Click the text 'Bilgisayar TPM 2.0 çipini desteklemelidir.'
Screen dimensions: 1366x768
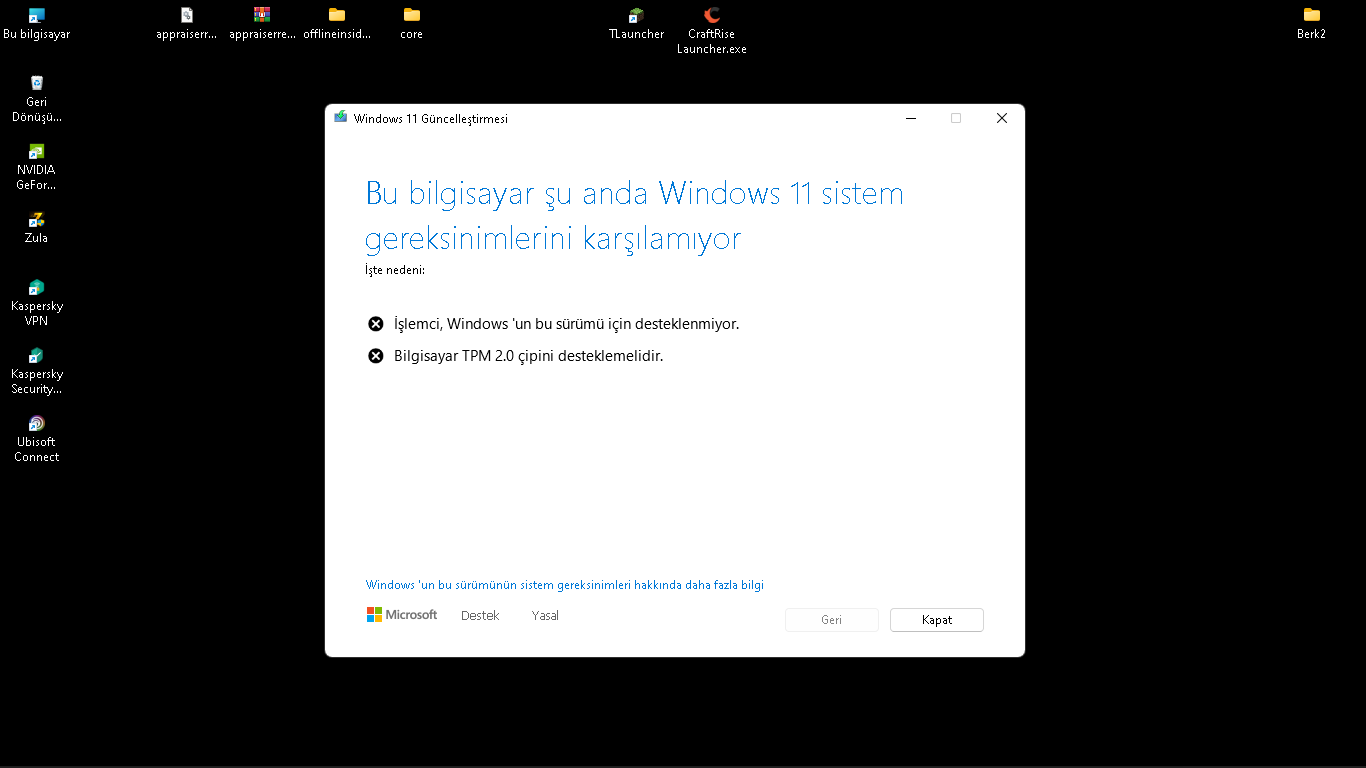click(529, 356)
